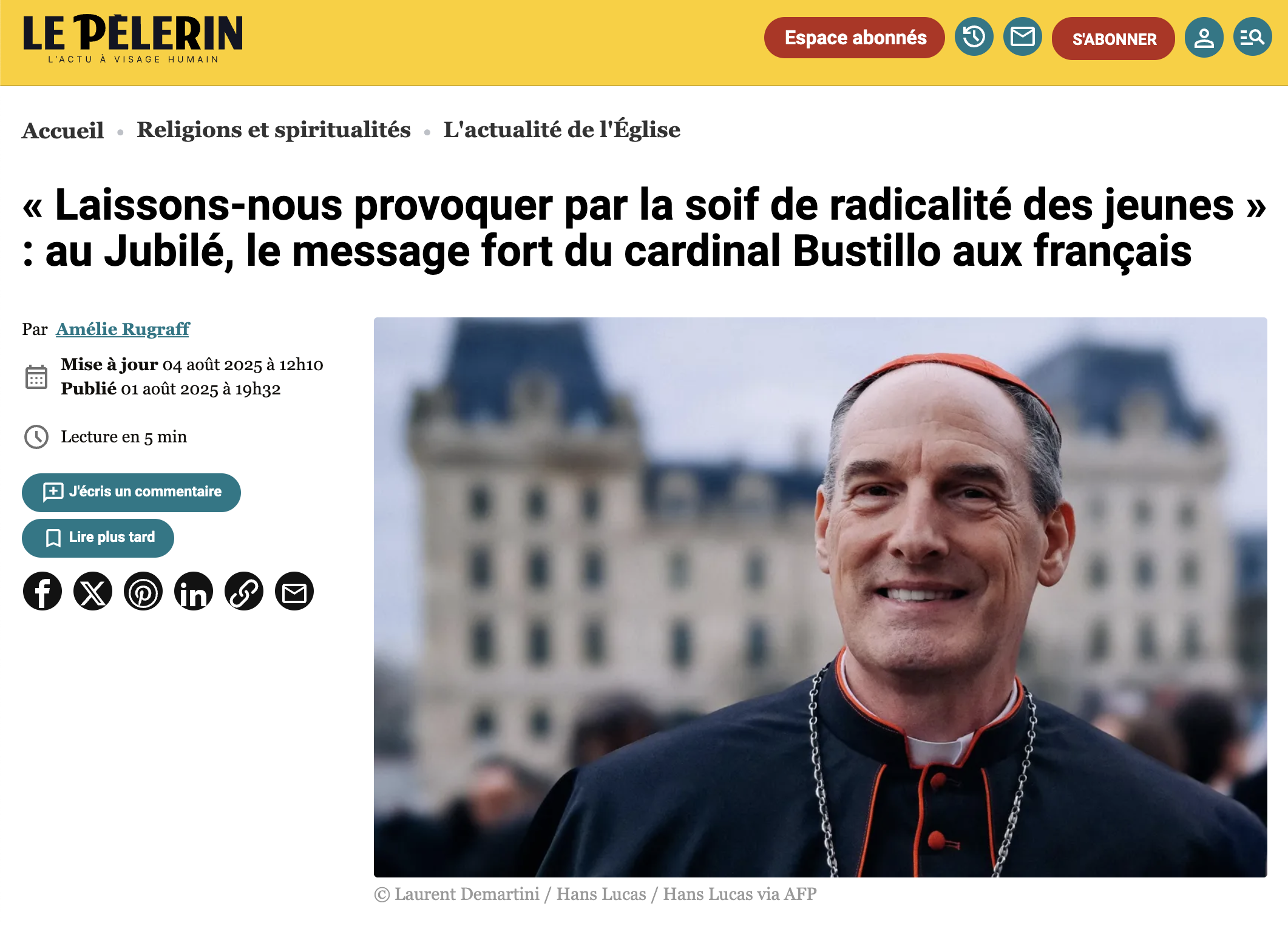This screenshot has width=1288, height=926.
Task: Click J'écris un commentaire button
Action: tap(131, 492)
